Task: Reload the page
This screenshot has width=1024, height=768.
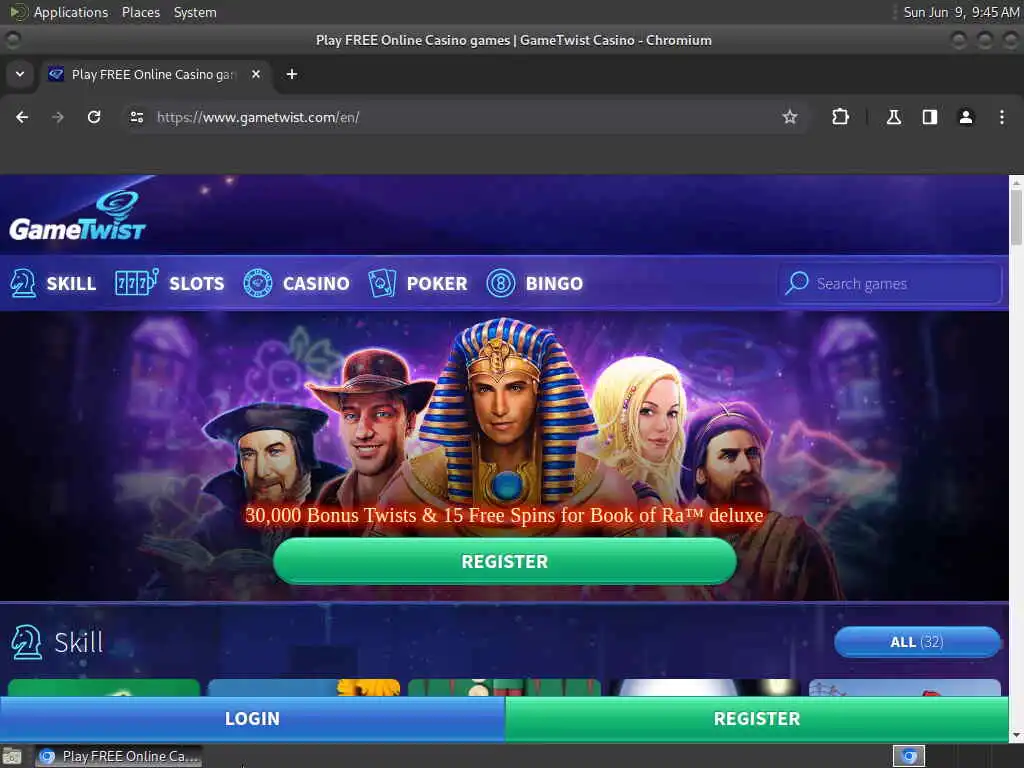Action: tap(94, 117)
